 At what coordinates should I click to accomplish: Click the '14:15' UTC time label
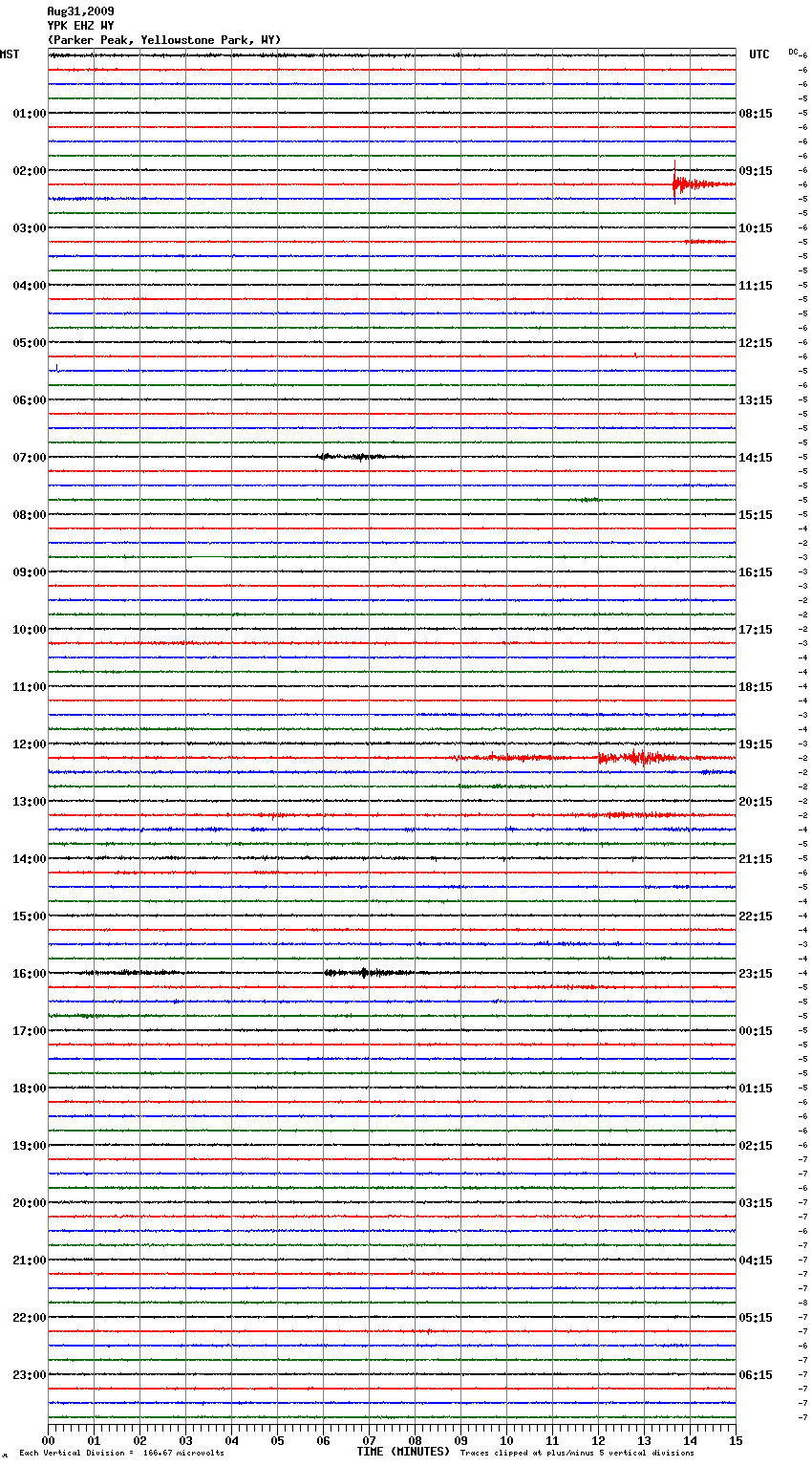[x=756, y=458]
